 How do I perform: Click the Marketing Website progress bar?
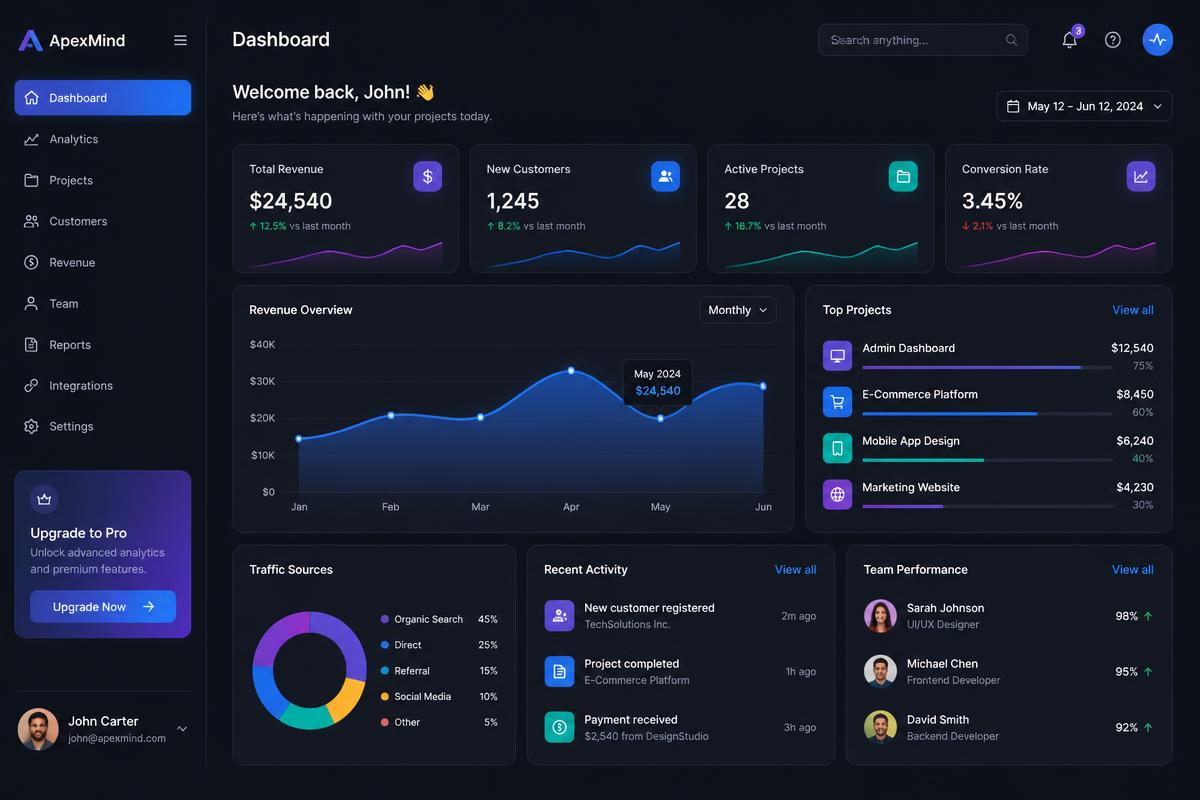[987, 506]
